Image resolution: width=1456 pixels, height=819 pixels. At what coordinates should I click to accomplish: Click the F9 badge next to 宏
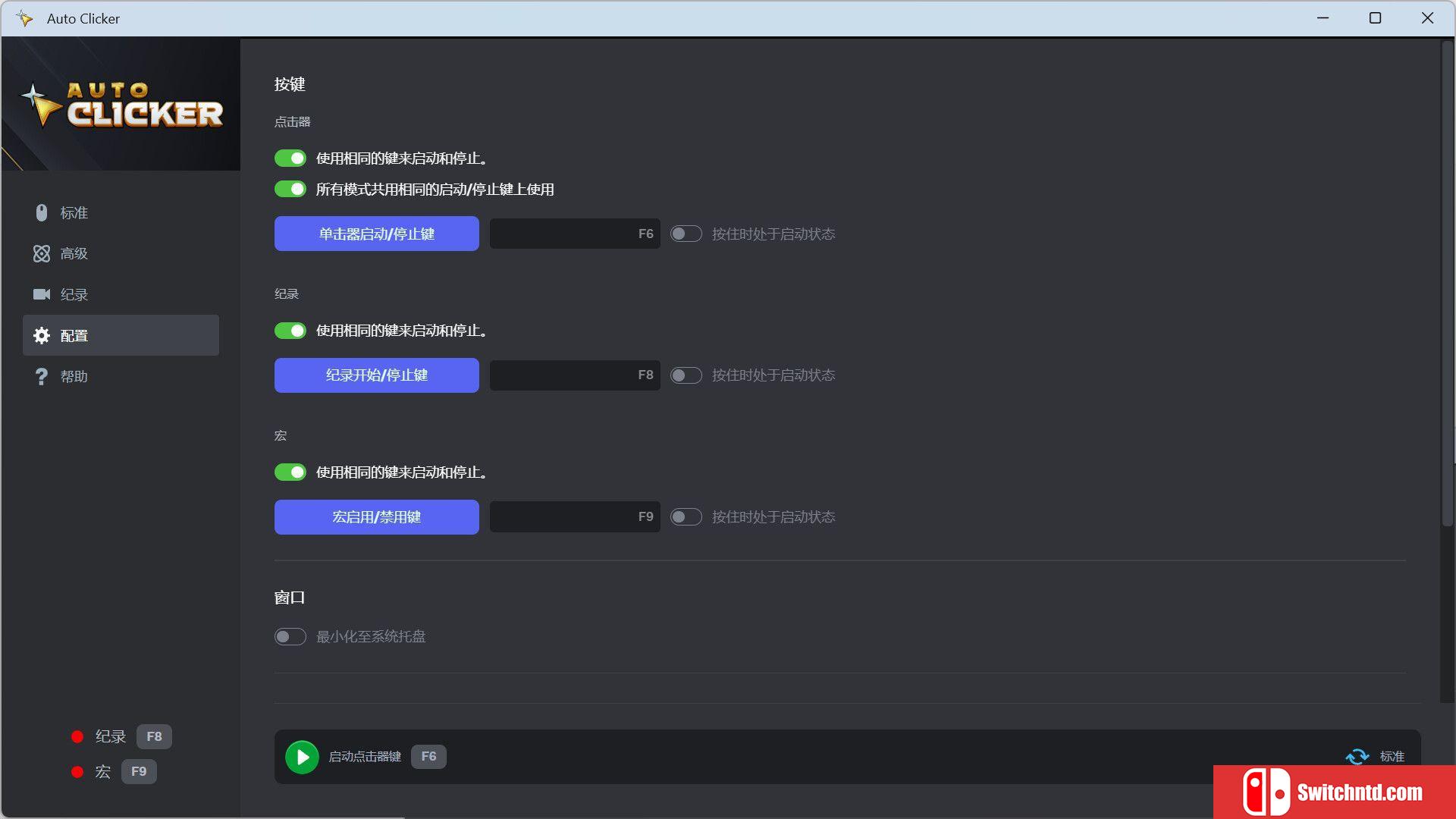pyautogui.click(x=139, y=772)
